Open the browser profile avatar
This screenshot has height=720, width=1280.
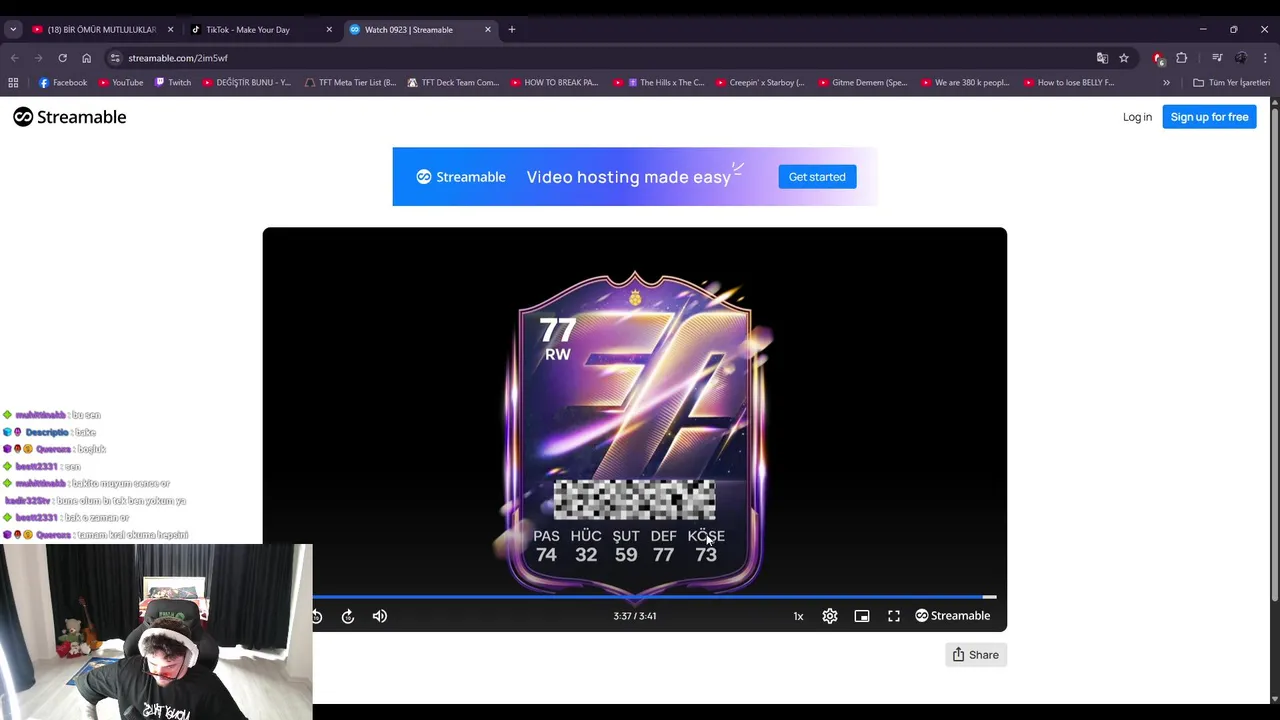point(1241,58)
